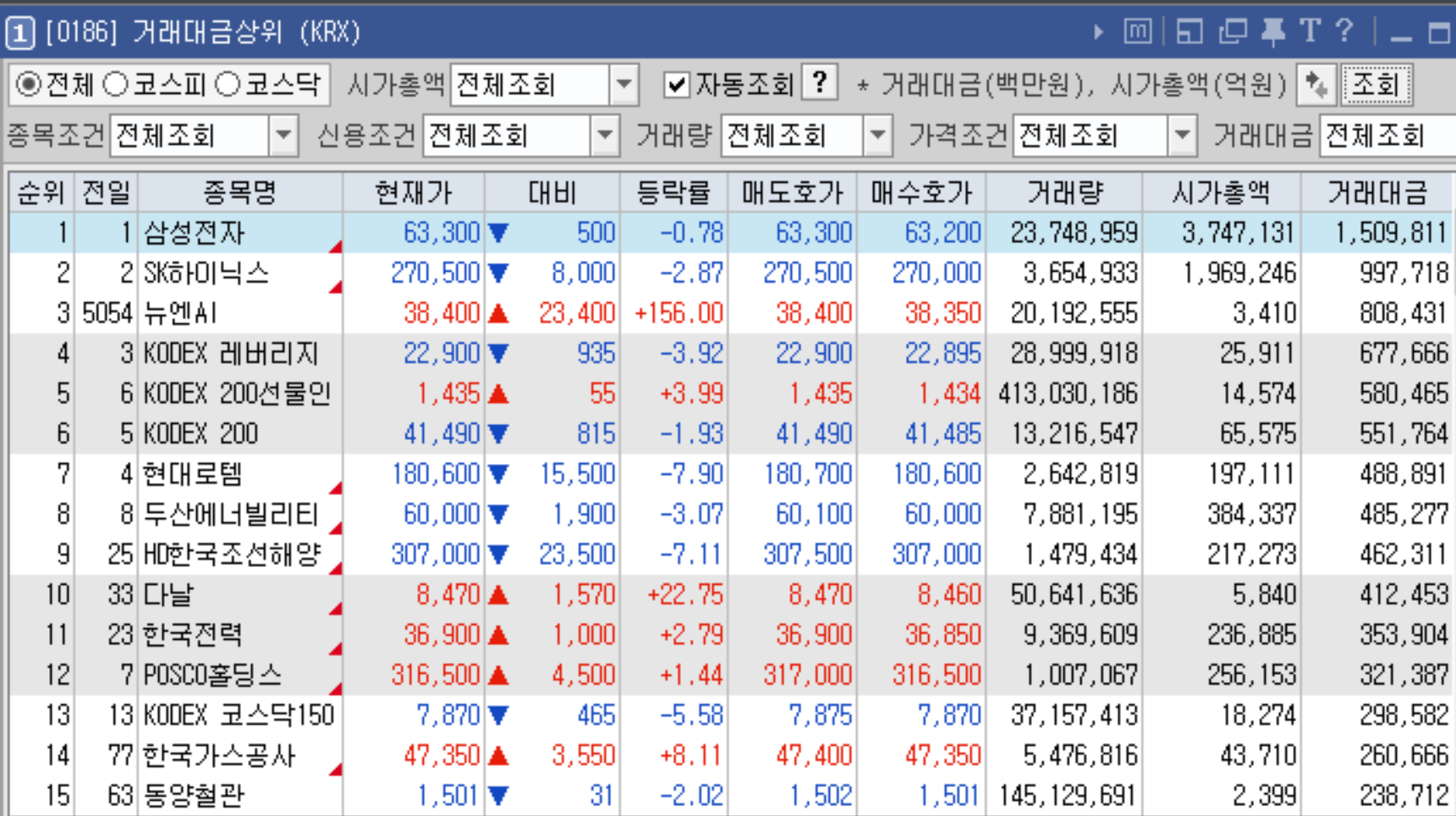Select the 한국가스공사 stock name
1456x816 pixels.
[218, 755]
